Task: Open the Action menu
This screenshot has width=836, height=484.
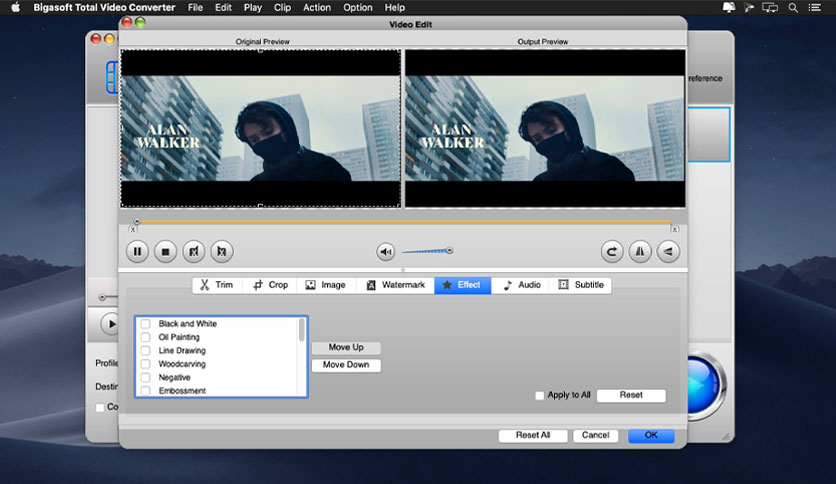Action: (317, 7)
